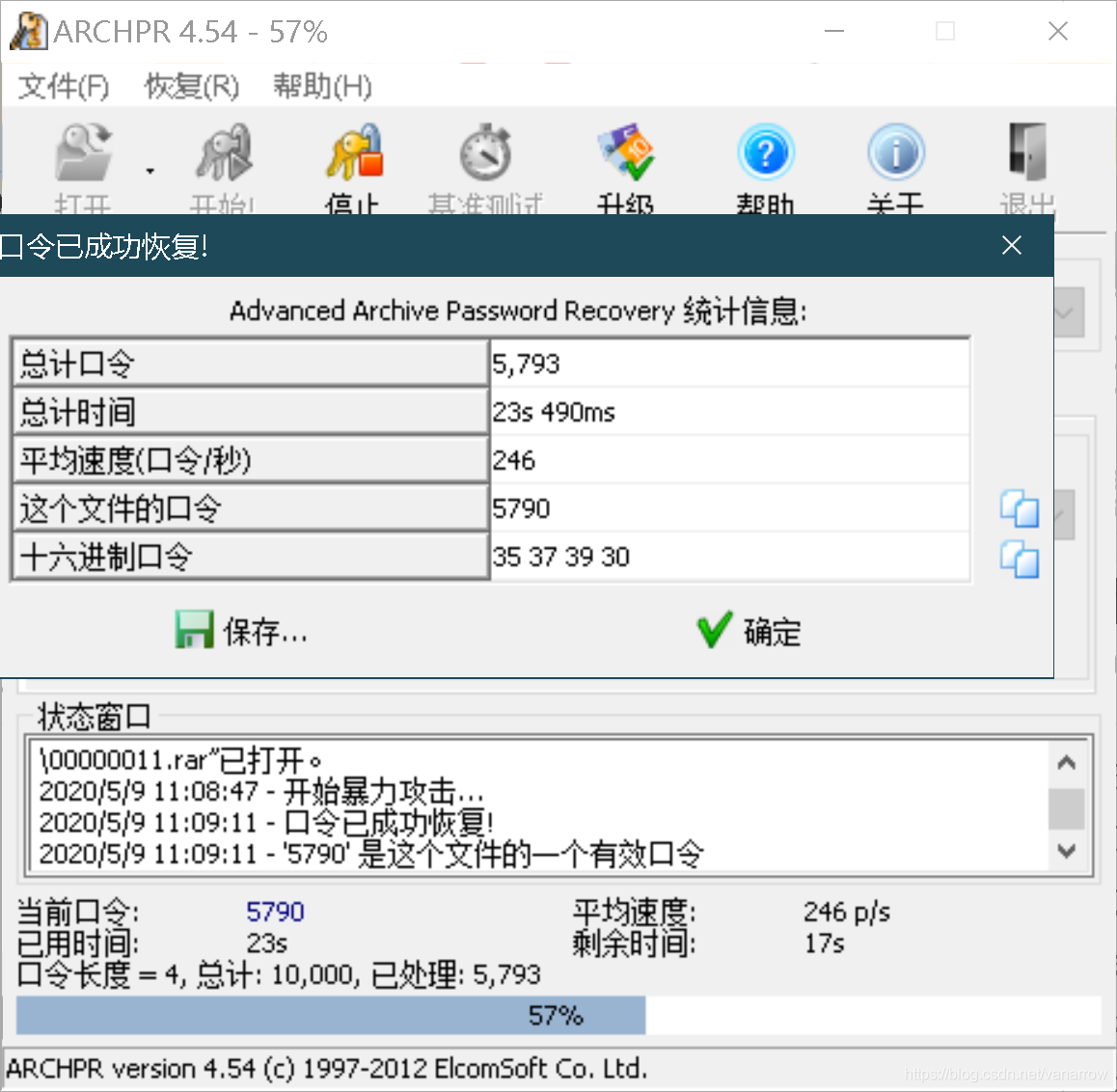Close the 口令已成功恢复 dialog
The image size is (1117, 1092).
coord(1012,245)
